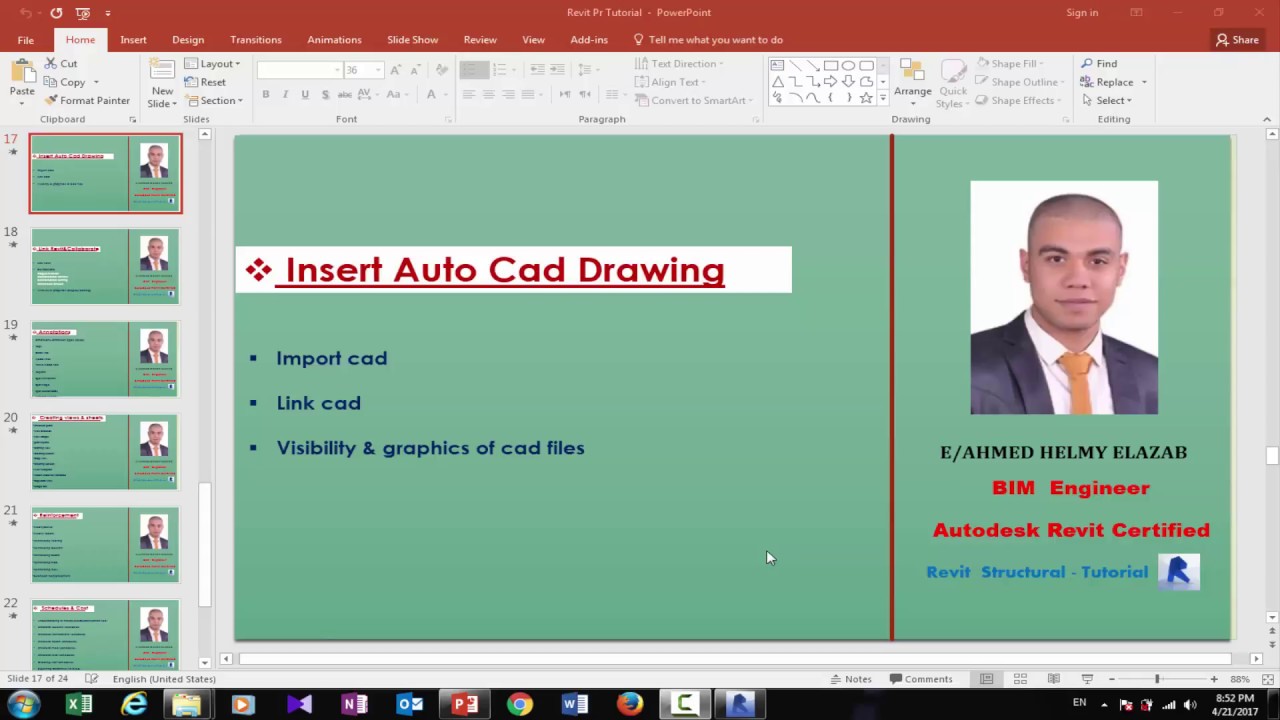The height and width of the screenshot is (720, 1280).
Task: Select the Format Painter tool
Action: tap(87, 101)
